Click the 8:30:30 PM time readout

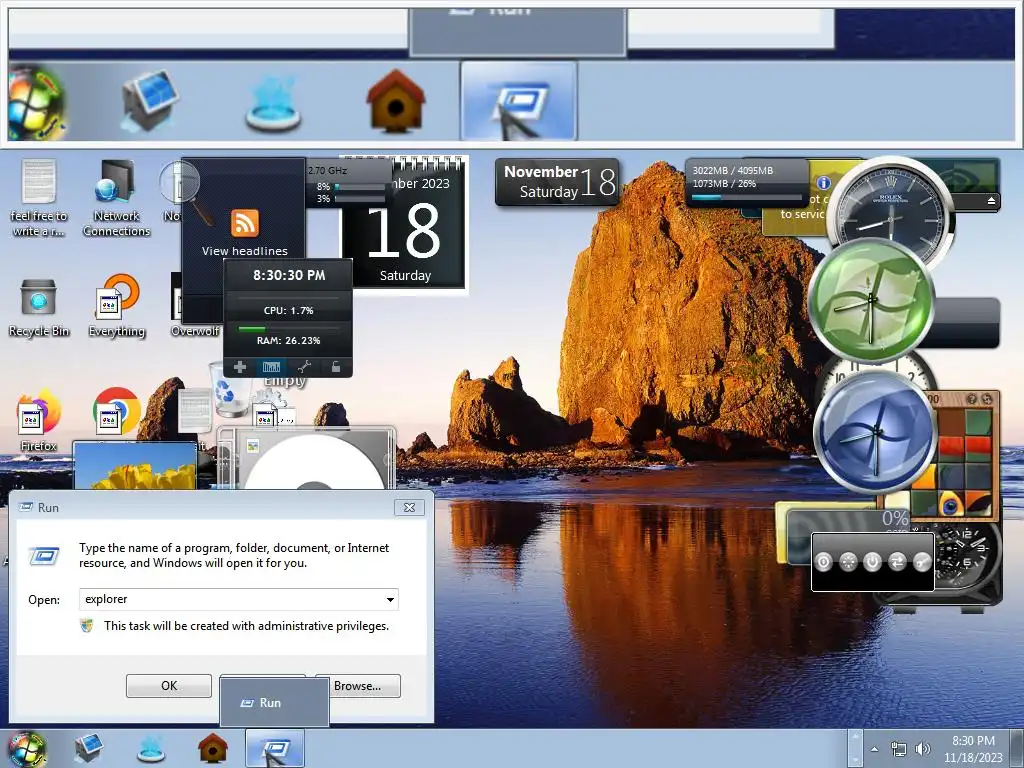289,275
